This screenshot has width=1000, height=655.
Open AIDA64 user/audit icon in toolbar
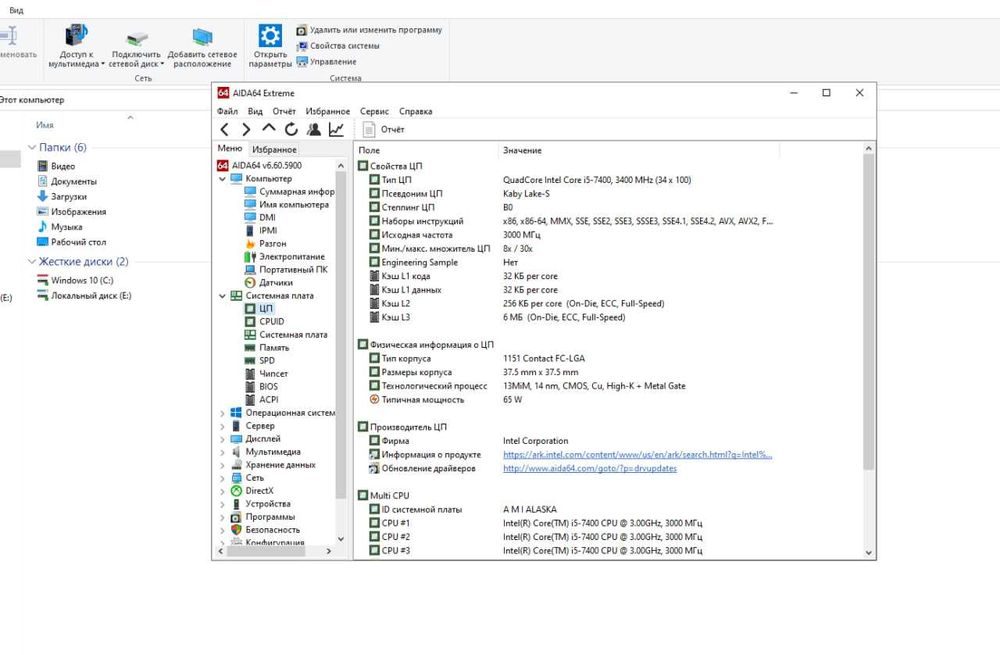coord(313,129)
